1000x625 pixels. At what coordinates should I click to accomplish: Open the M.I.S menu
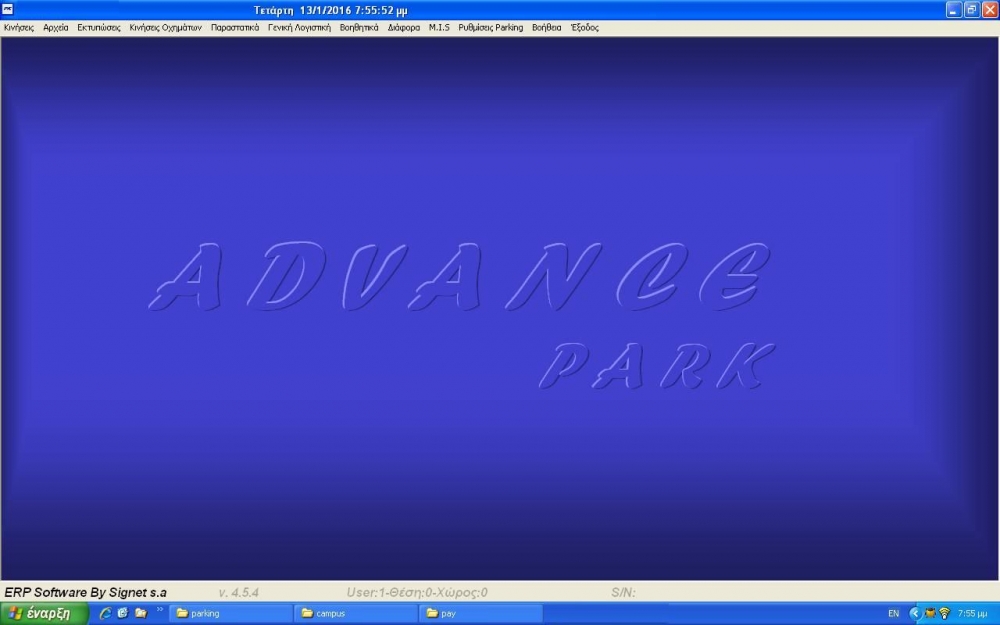pos(439,27)
